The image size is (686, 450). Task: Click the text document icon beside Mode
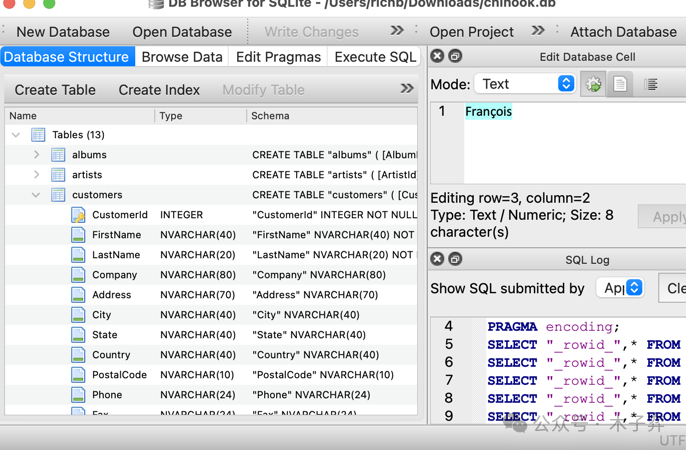click(x=620, y=85)
